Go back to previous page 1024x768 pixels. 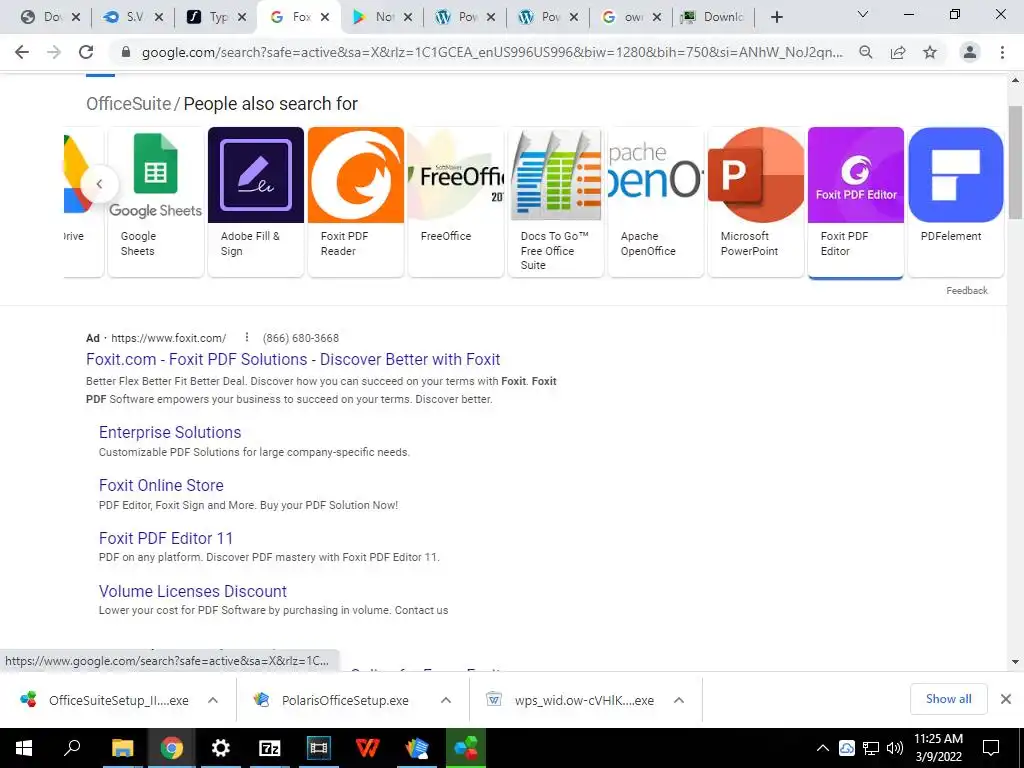coord(22,52)
